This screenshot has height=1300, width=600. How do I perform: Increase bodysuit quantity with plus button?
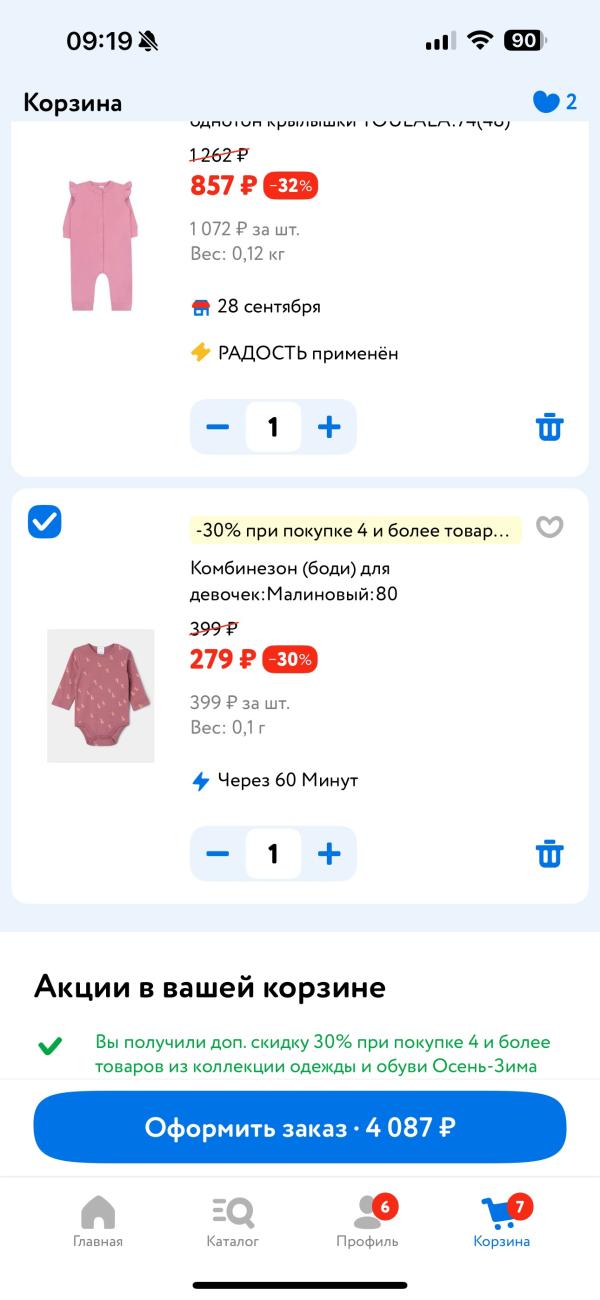[x=329, y=854]
